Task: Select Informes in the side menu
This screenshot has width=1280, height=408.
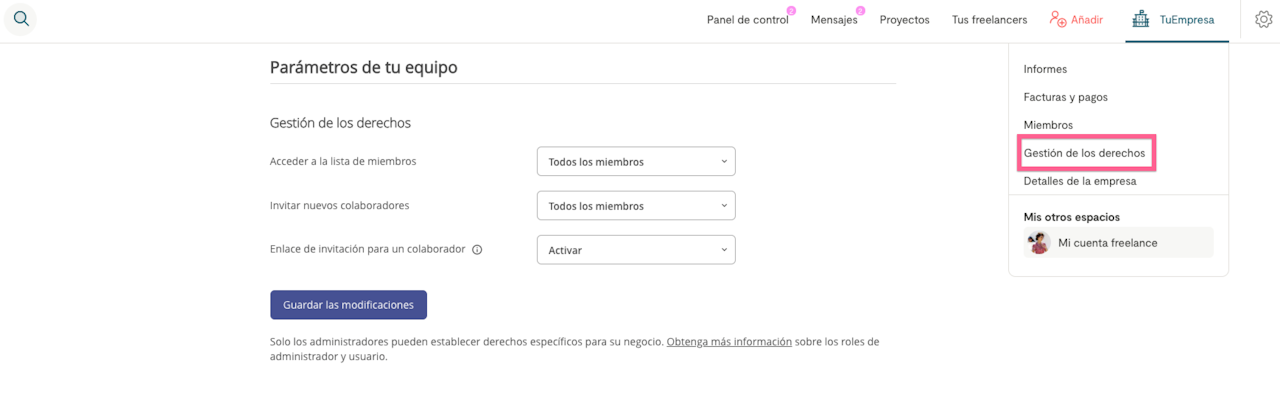Action: click(1045, 69)
